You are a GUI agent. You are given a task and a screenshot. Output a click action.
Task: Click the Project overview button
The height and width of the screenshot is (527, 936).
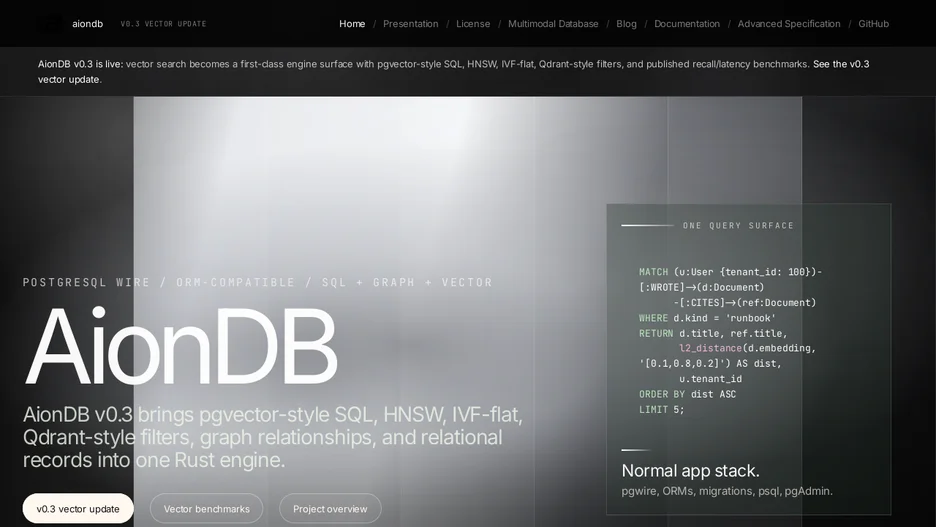tap(330, 508)
